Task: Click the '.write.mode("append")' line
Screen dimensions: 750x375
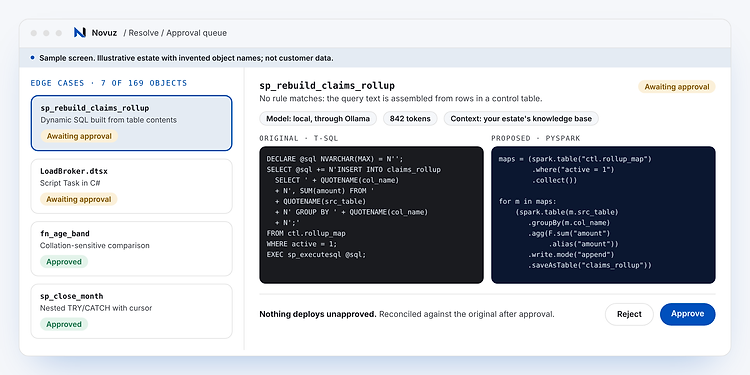Action: [x=571, y=254]
